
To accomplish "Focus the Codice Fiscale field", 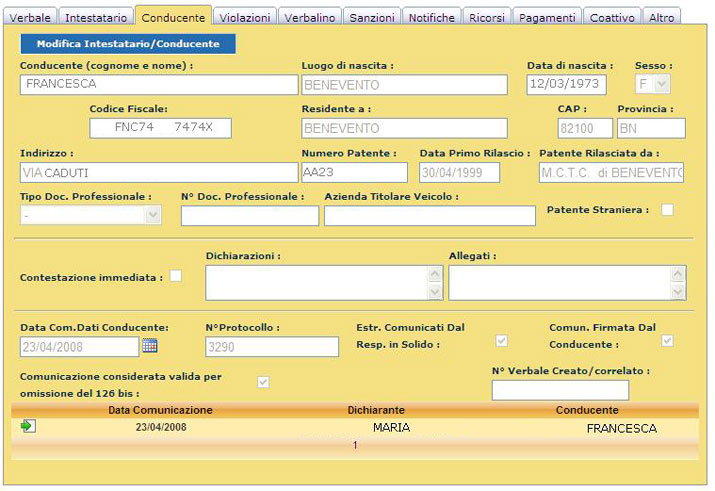I will tap(161, 128).
